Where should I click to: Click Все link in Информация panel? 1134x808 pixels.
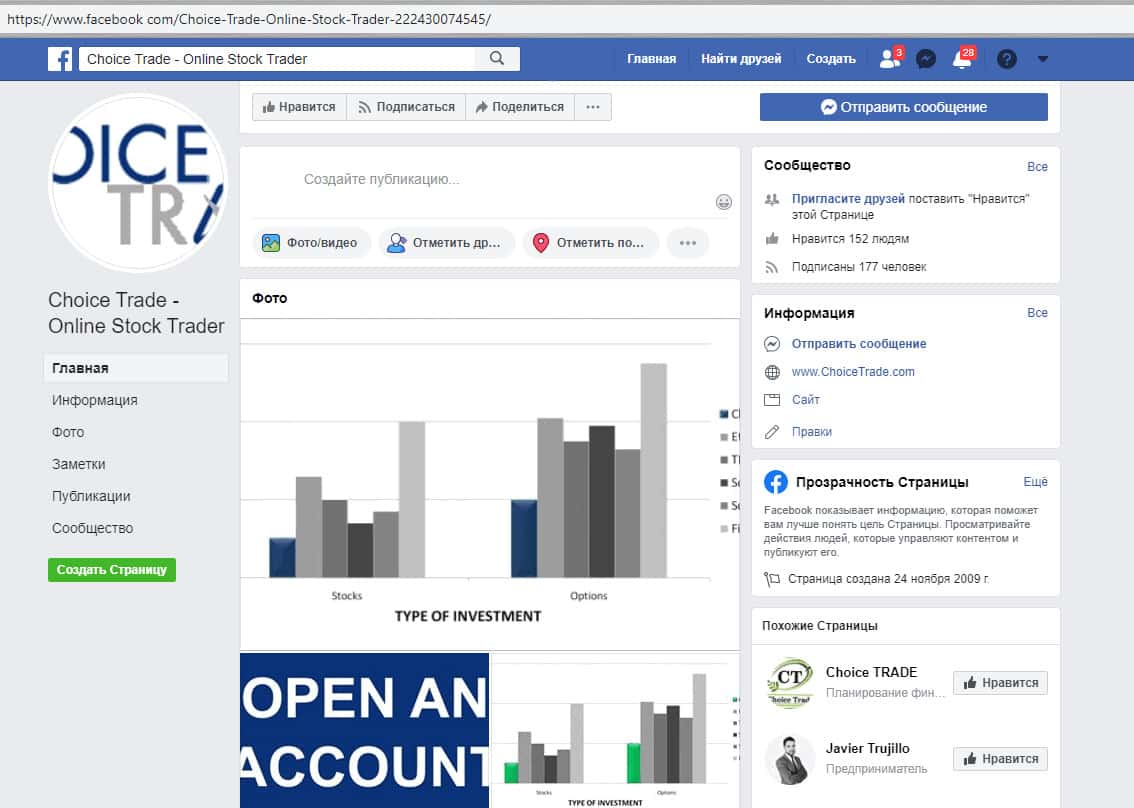tap(1037, 312)
